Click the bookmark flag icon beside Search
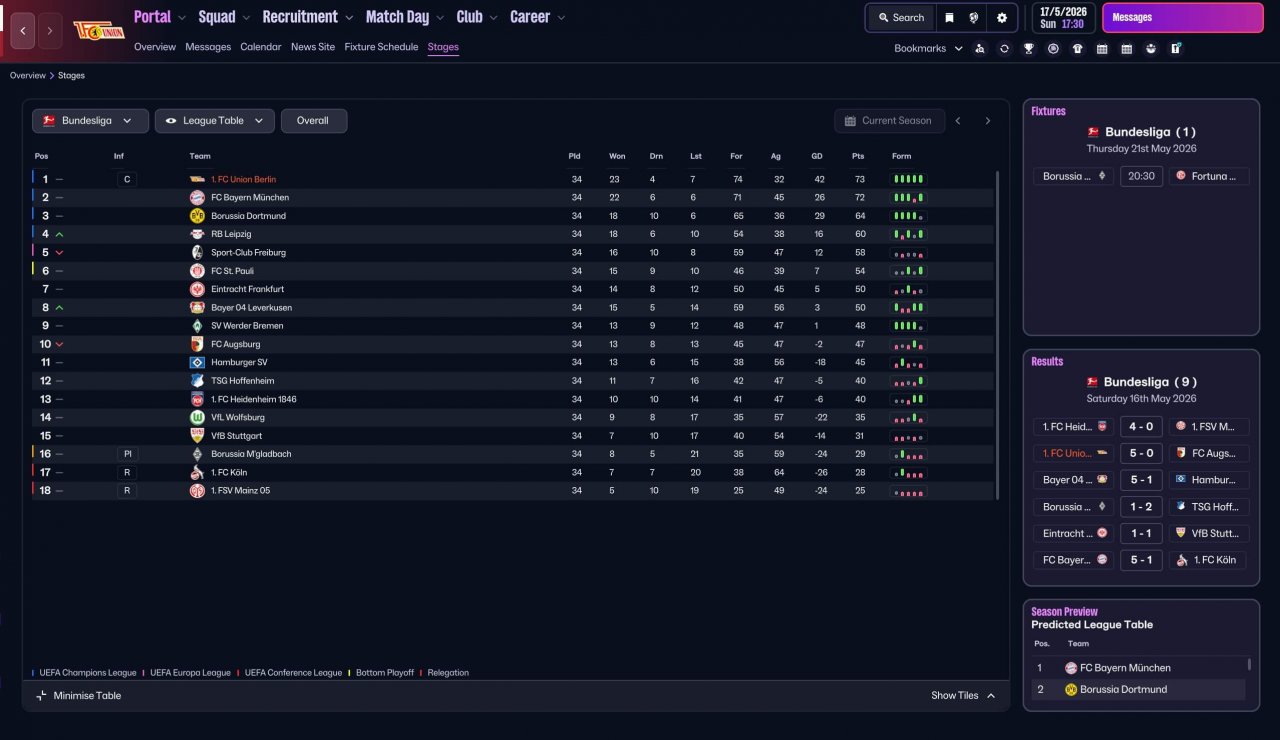The height and width of the screenshot is (740, 1280). point(949,17)
